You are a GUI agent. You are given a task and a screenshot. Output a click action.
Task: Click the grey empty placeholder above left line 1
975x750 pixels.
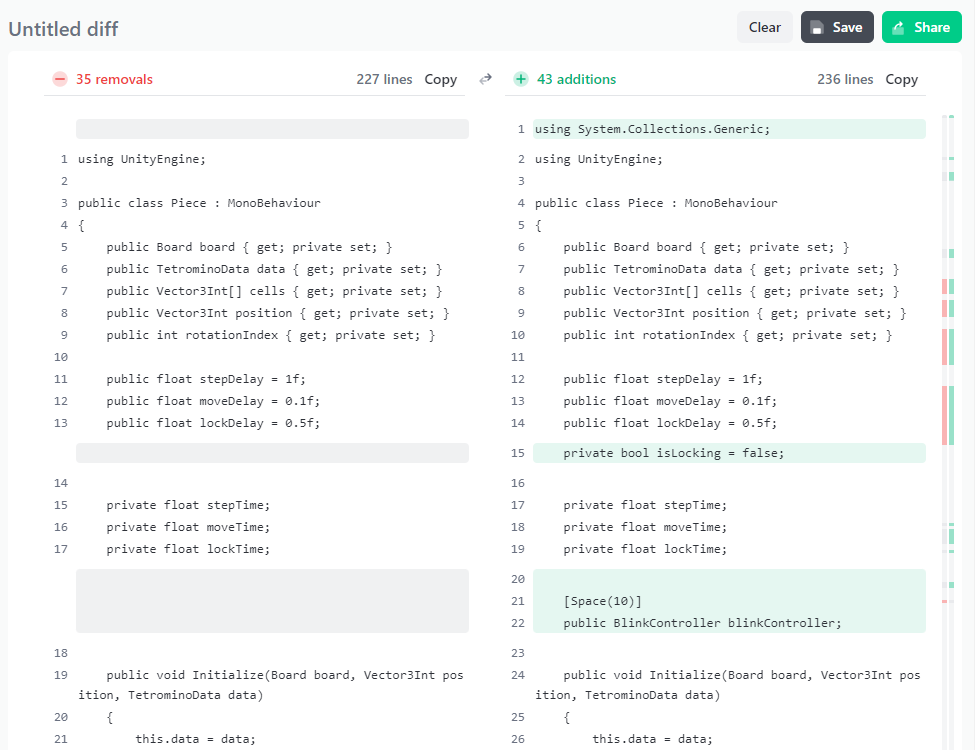tap(272, 129)
